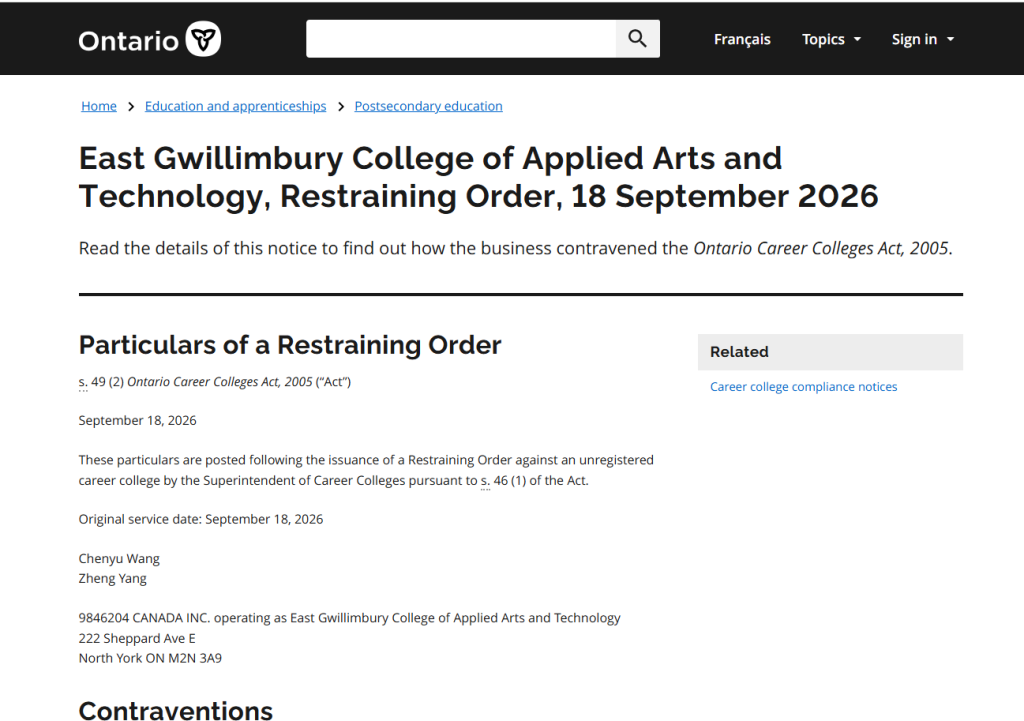Click the name 'Zheng Yang'
This screenshot has height=721, width=1024.
pyautogui.click(x=112, y=579)
